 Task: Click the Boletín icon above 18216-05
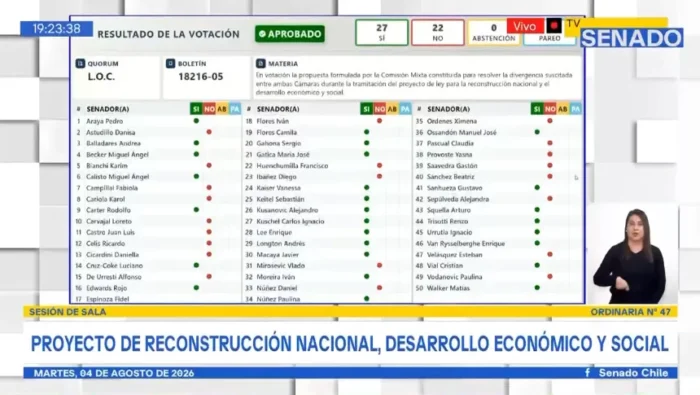[x=171, y=63]
